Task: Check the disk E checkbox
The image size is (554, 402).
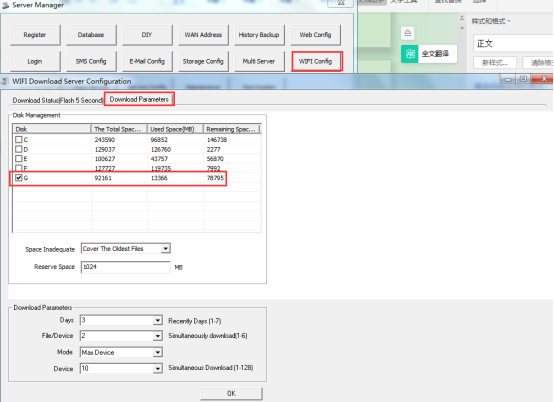Action: (19, 159)
